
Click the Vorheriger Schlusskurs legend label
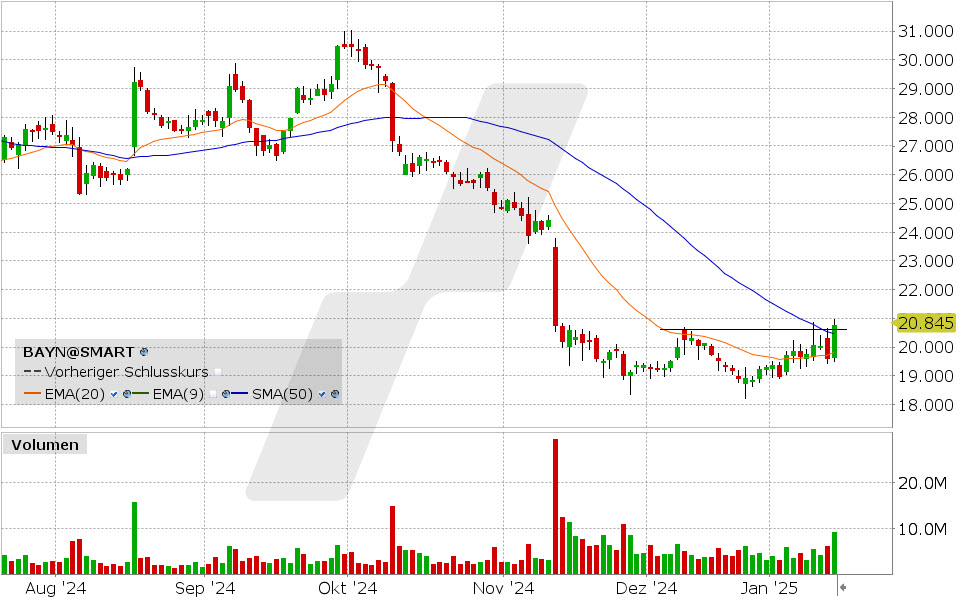pos(127,372)
